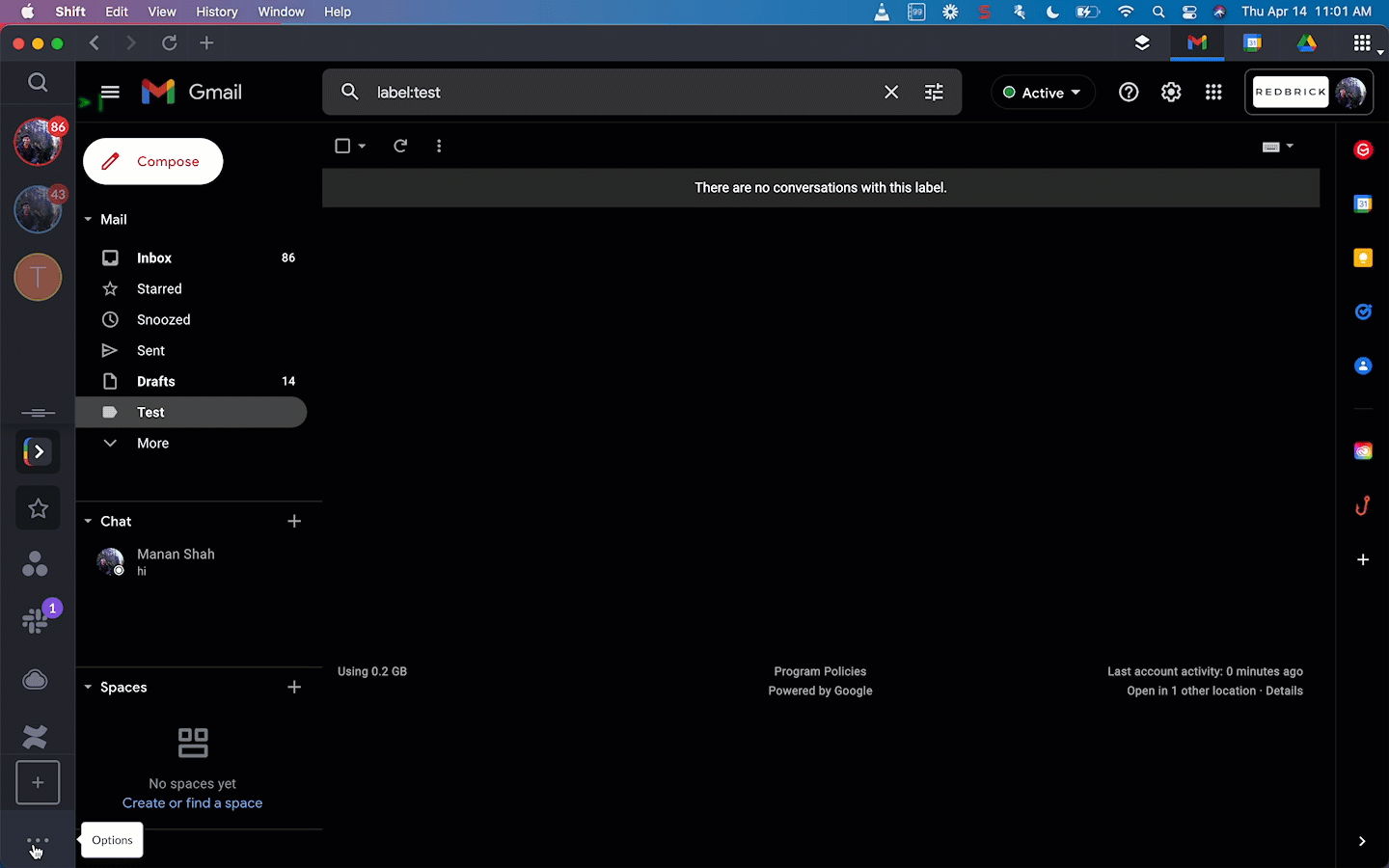Switch to the Google Drive app tab
Viewport: 1389px width, 868px height.
point(1307,42)
